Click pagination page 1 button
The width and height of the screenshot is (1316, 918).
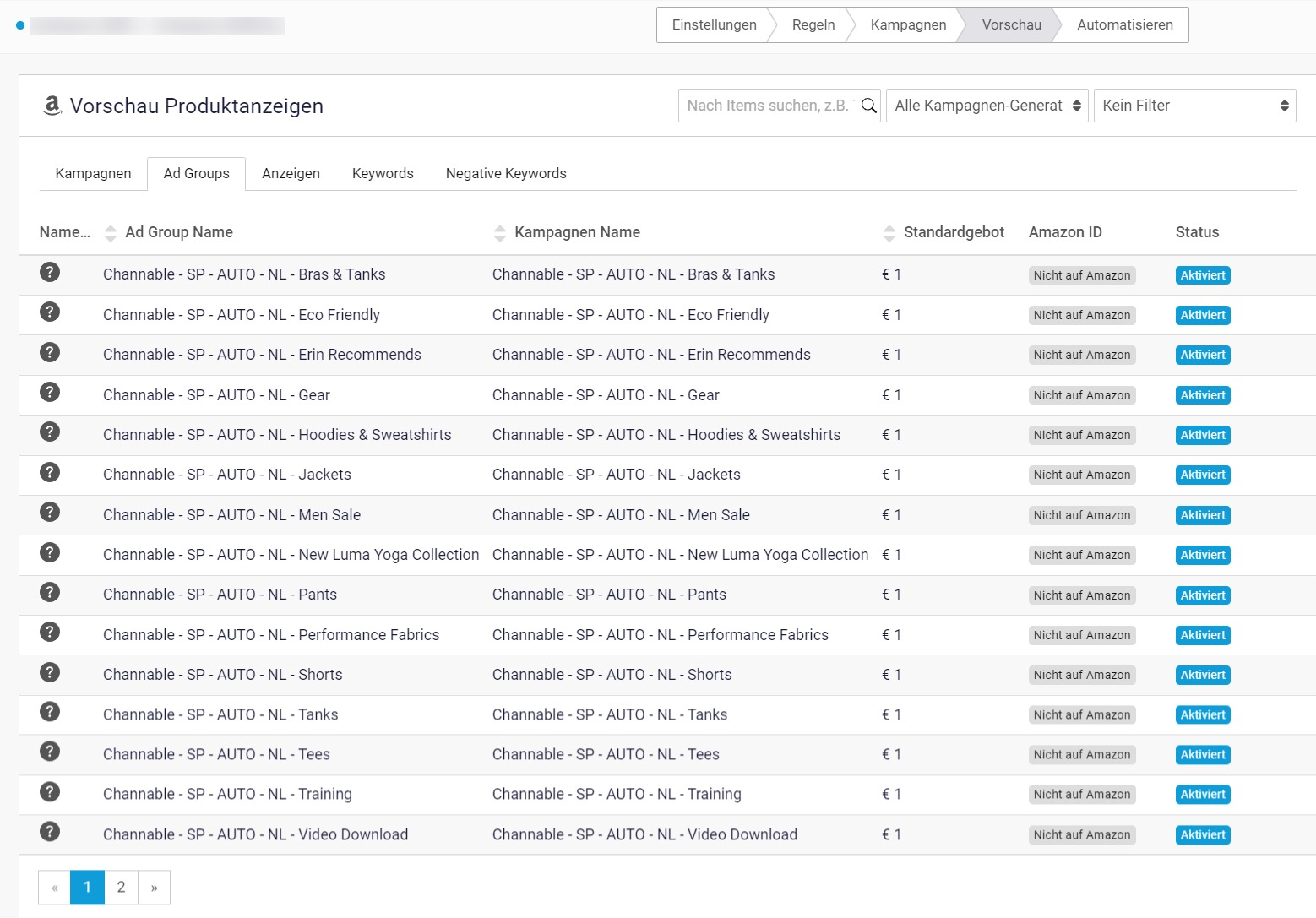tap(87, 887)
